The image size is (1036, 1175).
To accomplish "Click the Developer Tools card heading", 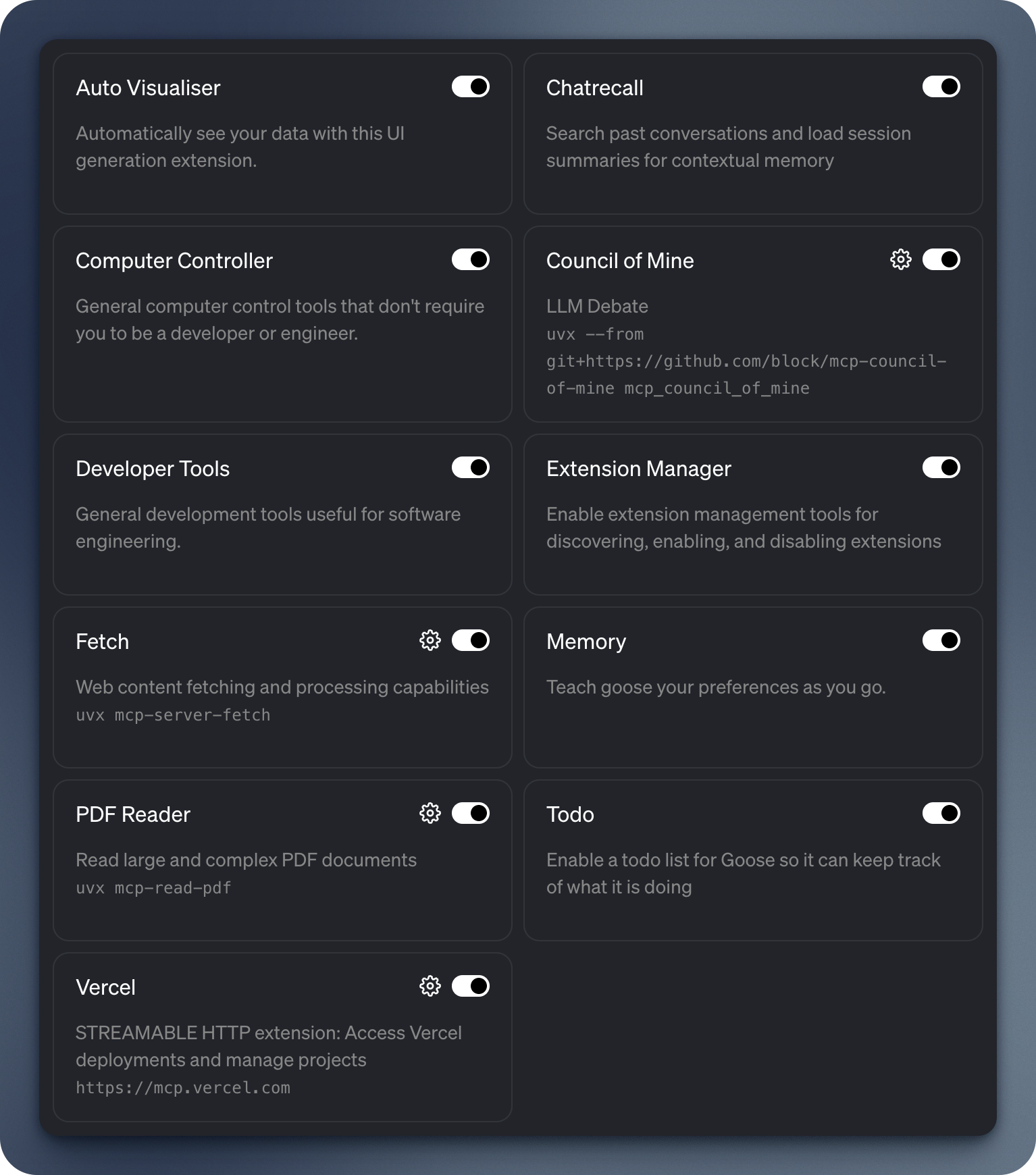I will coord(153,469).
